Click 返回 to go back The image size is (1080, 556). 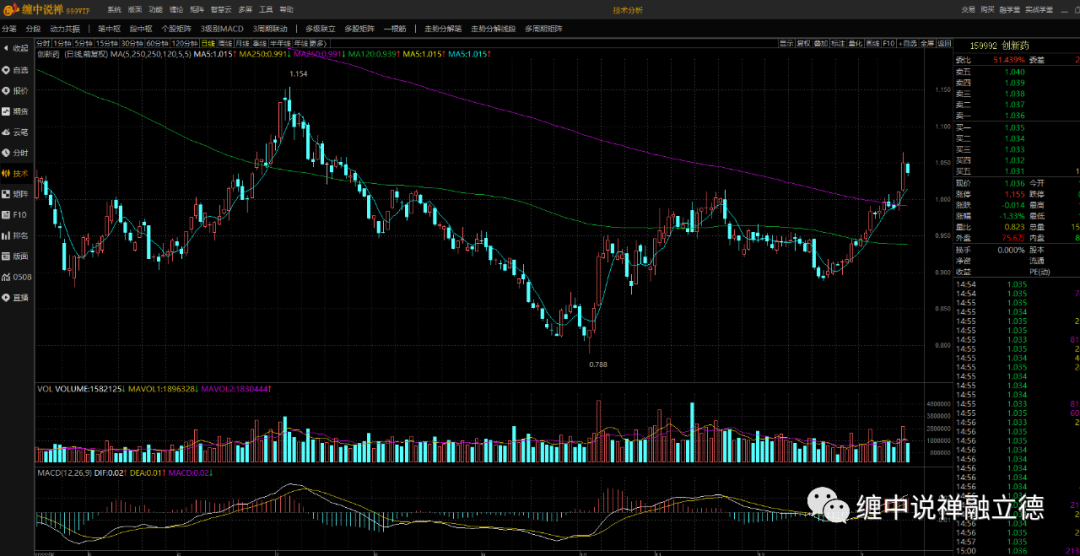click(x=944, y=43)
